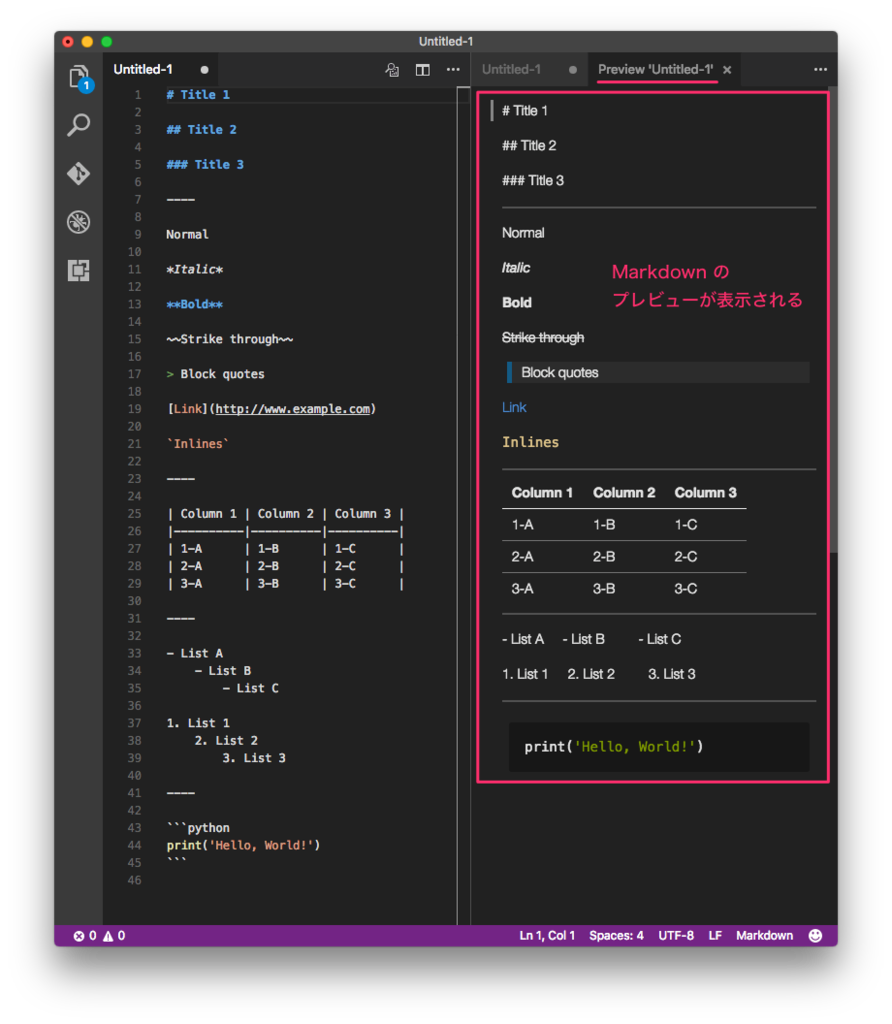
Task: Click 'Inlines' code text in preview
Action: click(530, 442)
